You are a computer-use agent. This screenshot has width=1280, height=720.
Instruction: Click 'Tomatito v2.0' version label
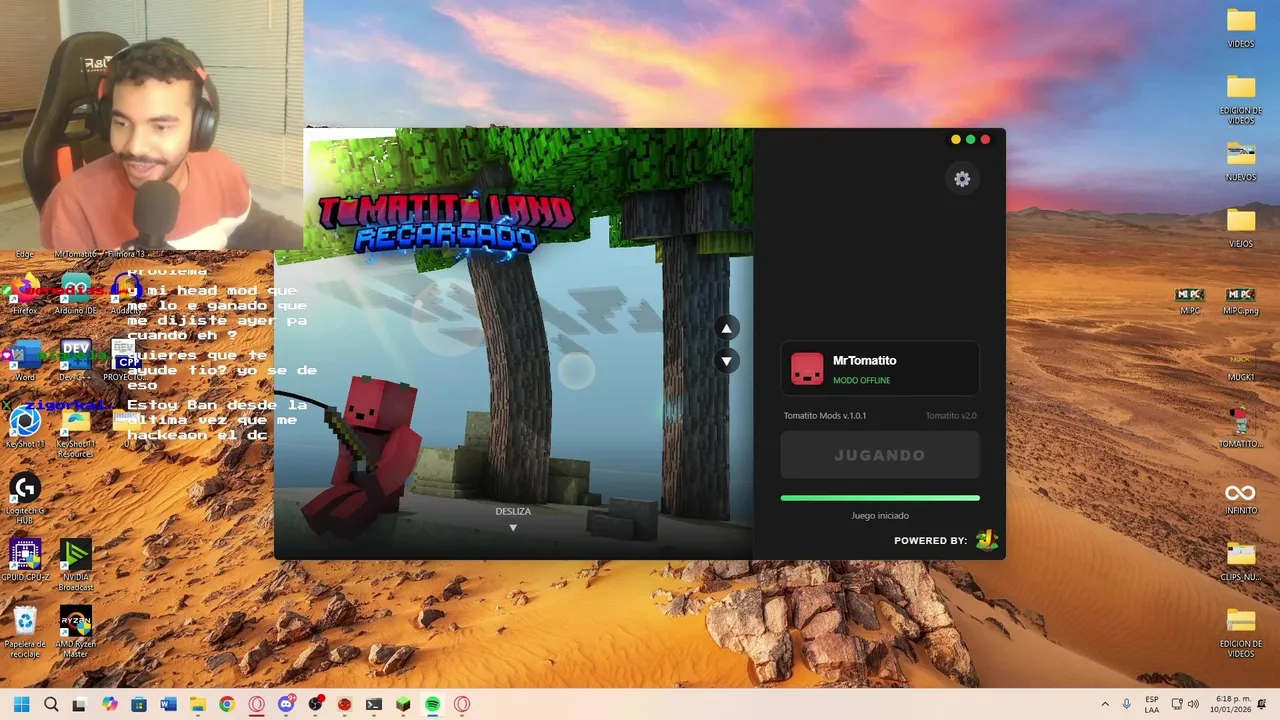coord(951,416)
